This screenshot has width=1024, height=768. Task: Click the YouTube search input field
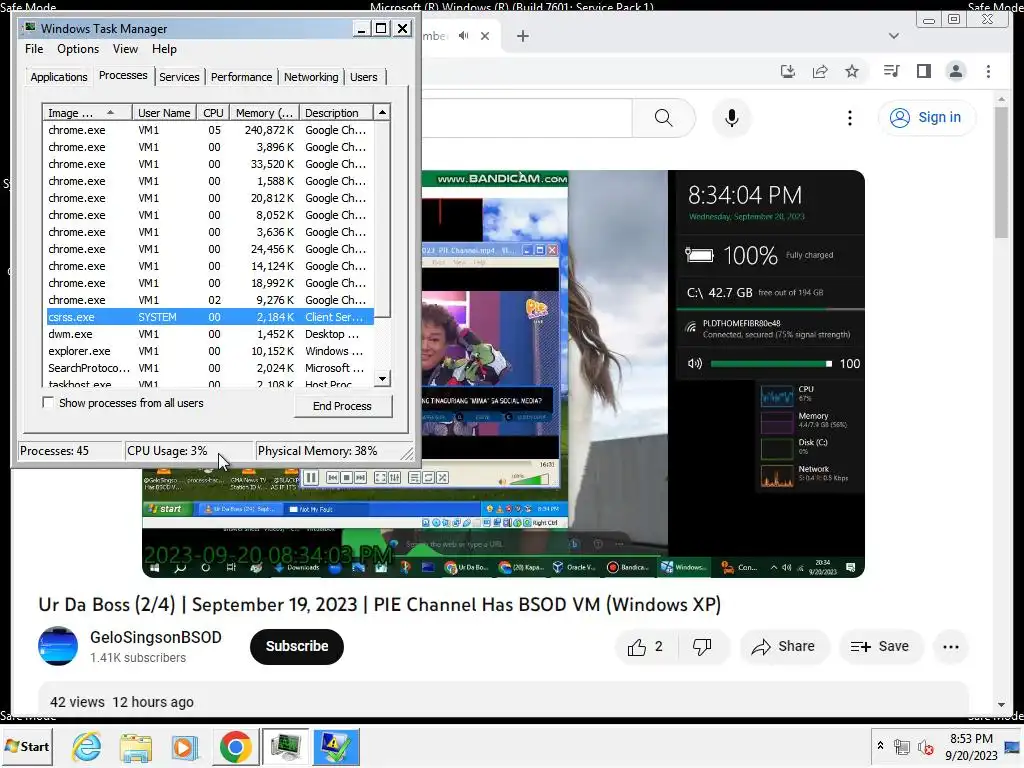click(x=526, y=118)
